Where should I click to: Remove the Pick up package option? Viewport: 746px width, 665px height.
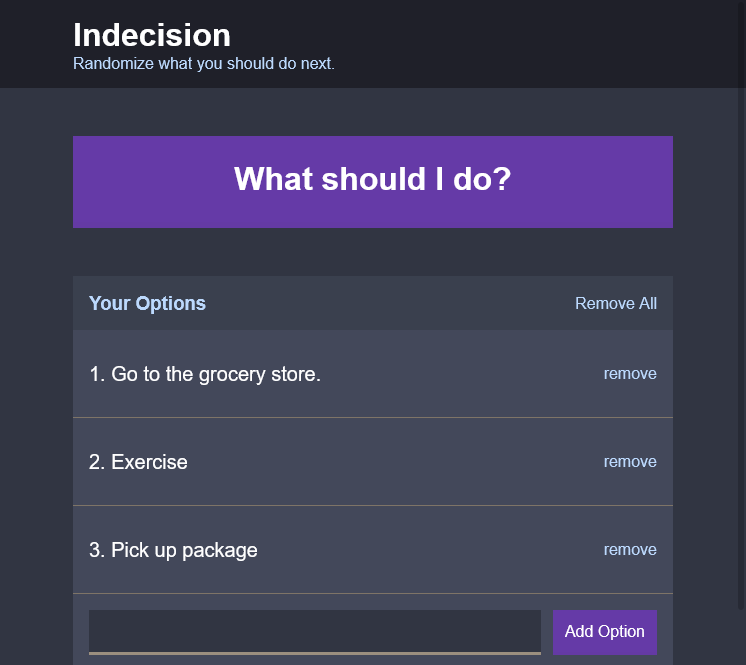pyautogui.click(x=630, y=549)
